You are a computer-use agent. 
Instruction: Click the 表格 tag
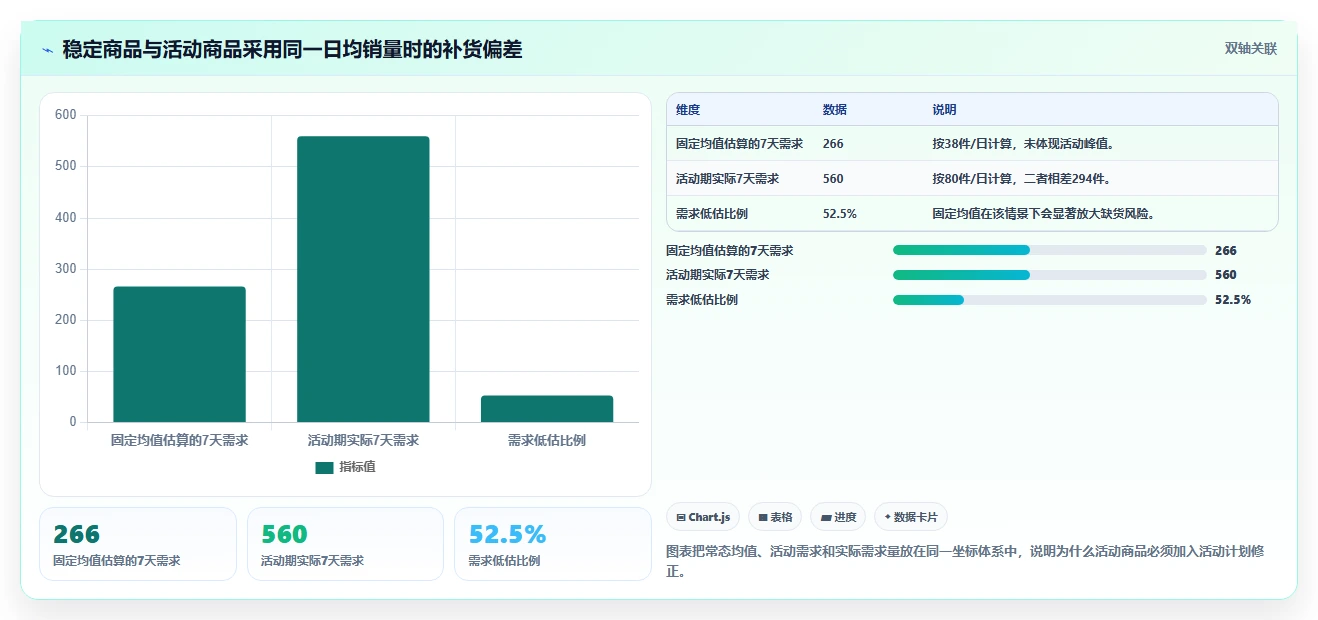[776, 517]
